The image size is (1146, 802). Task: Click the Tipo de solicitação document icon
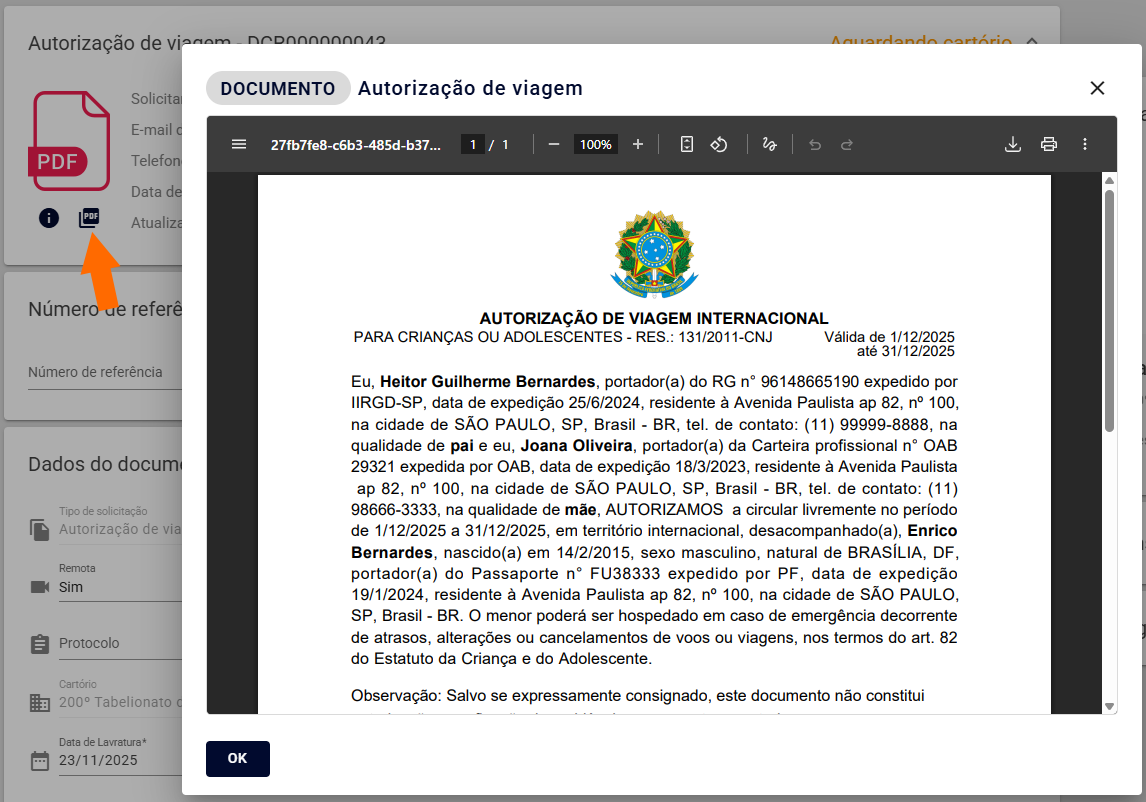point(40,529)
